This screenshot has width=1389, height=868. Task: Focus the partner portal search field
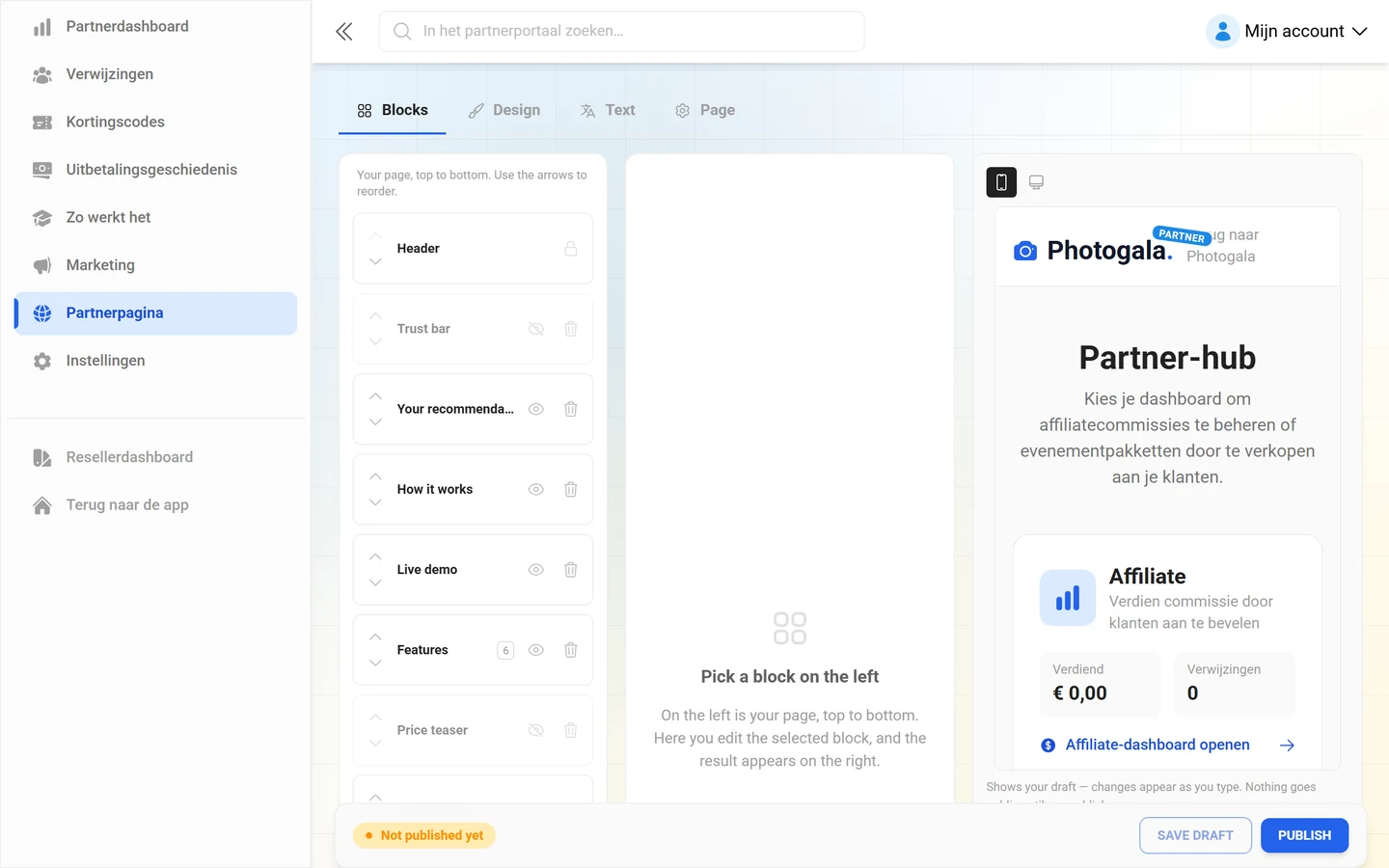621,32
